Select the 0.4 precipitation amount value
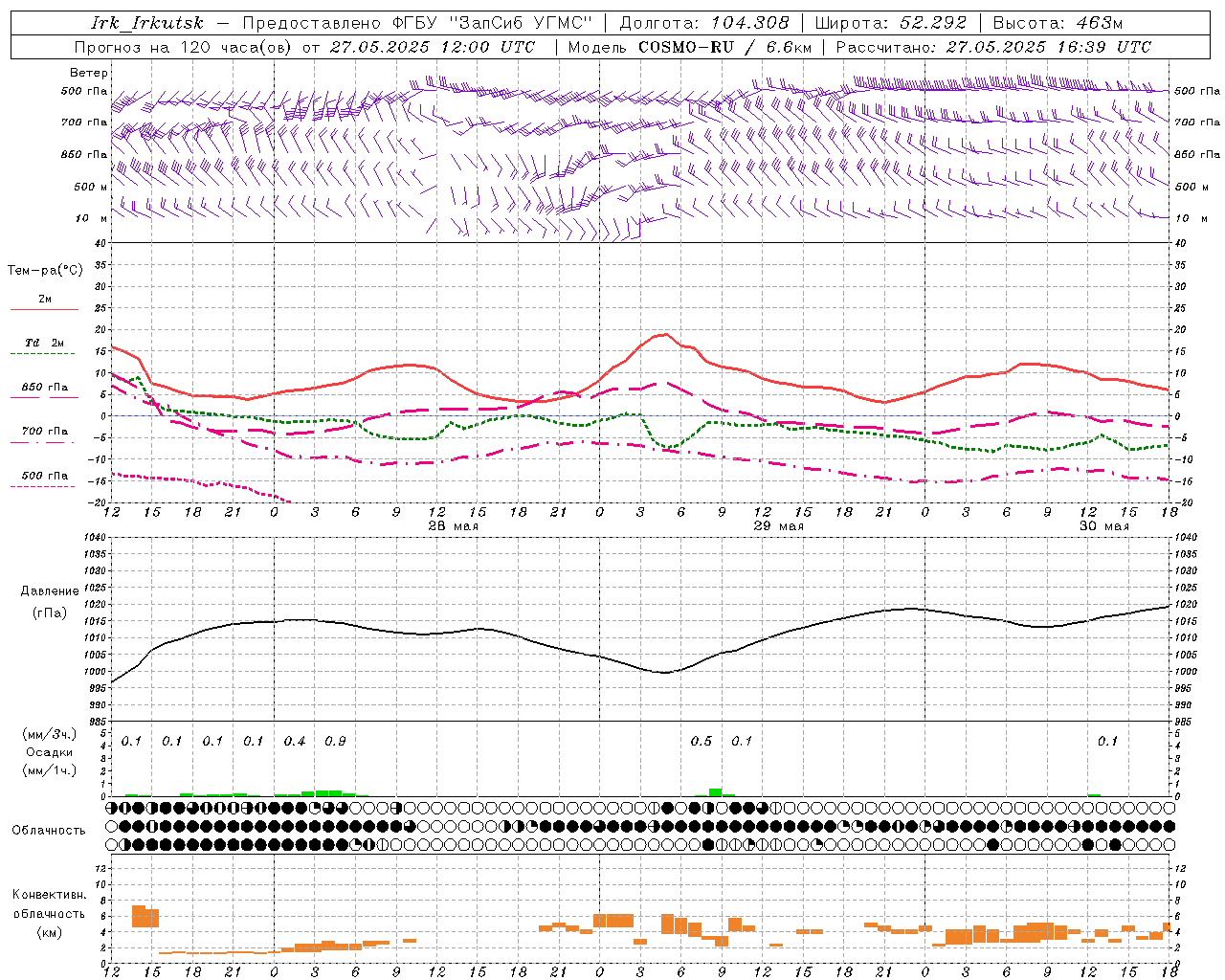The height and width of the screenshot is (980, 1225). [295, 742]
